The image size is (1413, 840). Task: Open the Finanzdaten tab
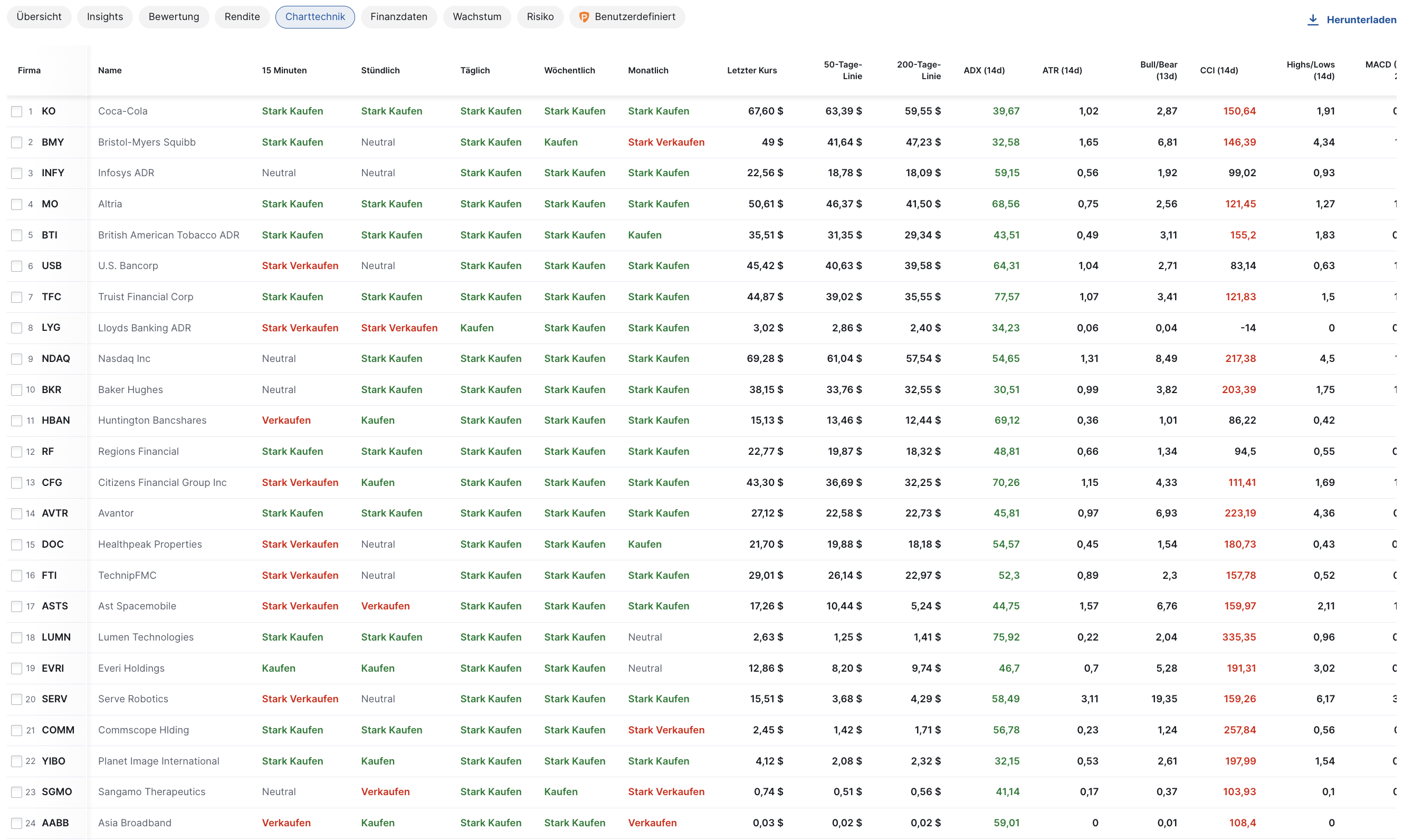click(399, 17)
